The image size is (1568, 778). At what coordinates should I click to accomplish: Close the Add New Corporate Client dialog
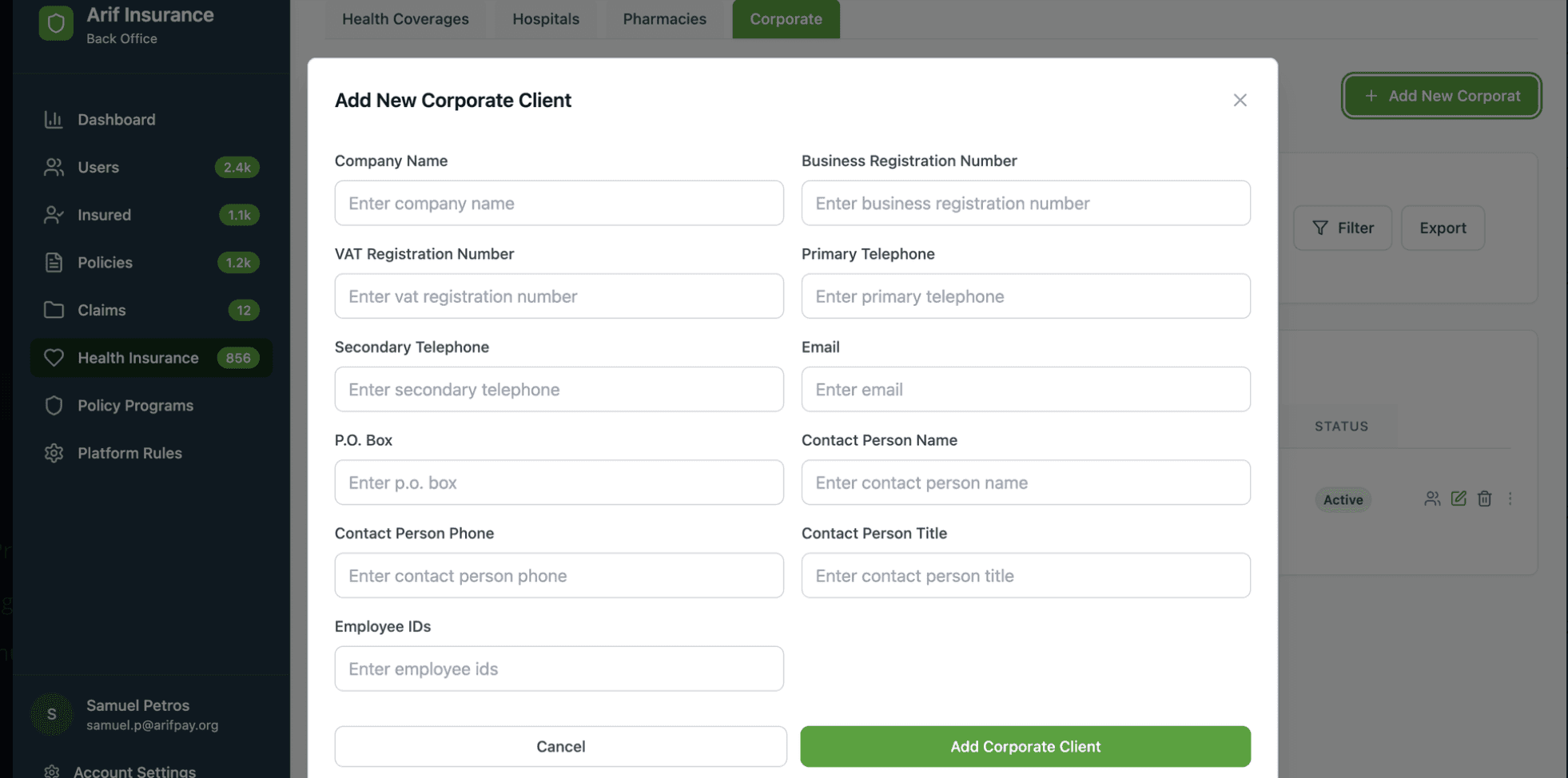[1240, 100]
